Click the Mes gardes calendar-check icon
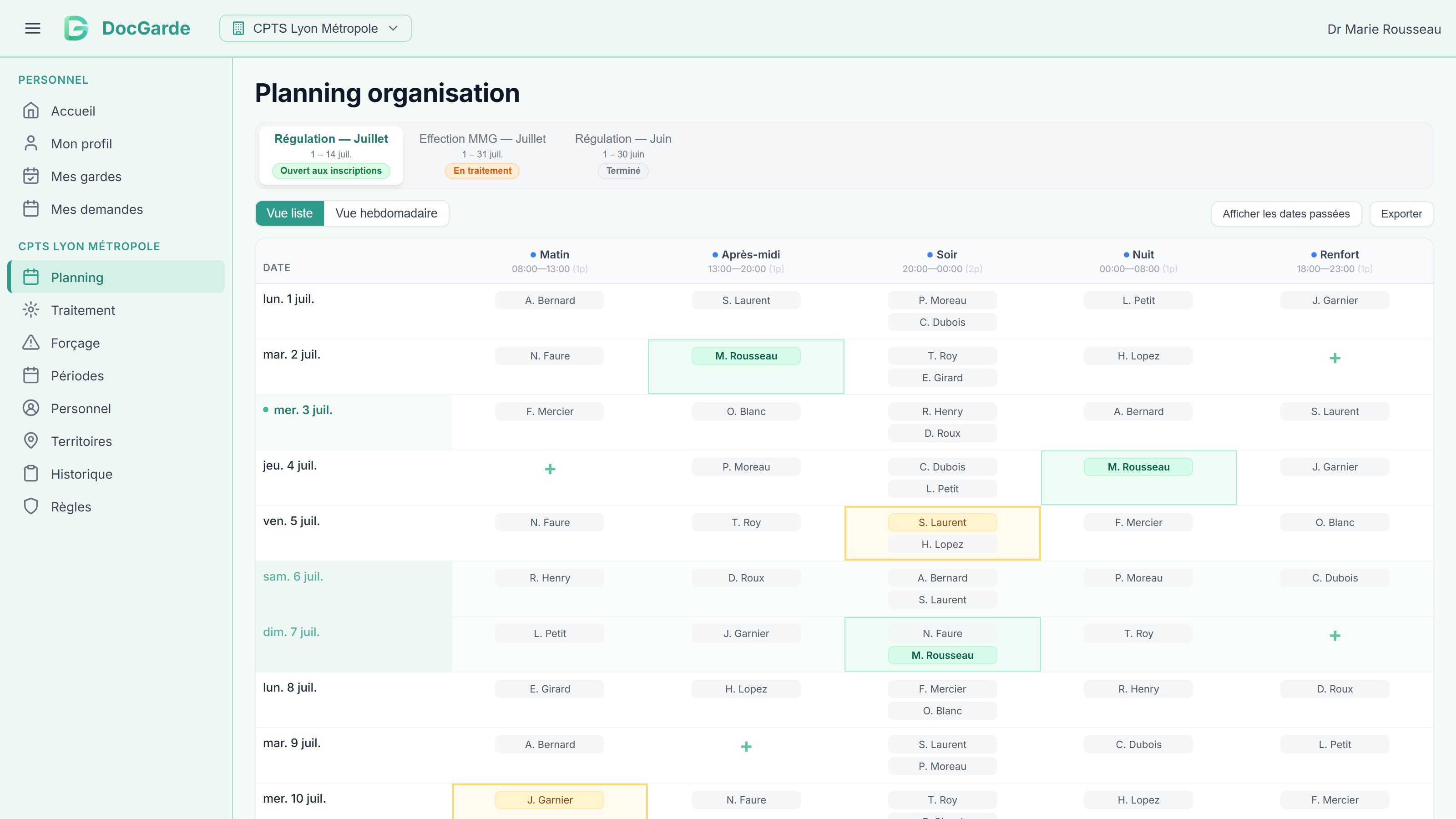1456x819 pixels. point(31,177)
